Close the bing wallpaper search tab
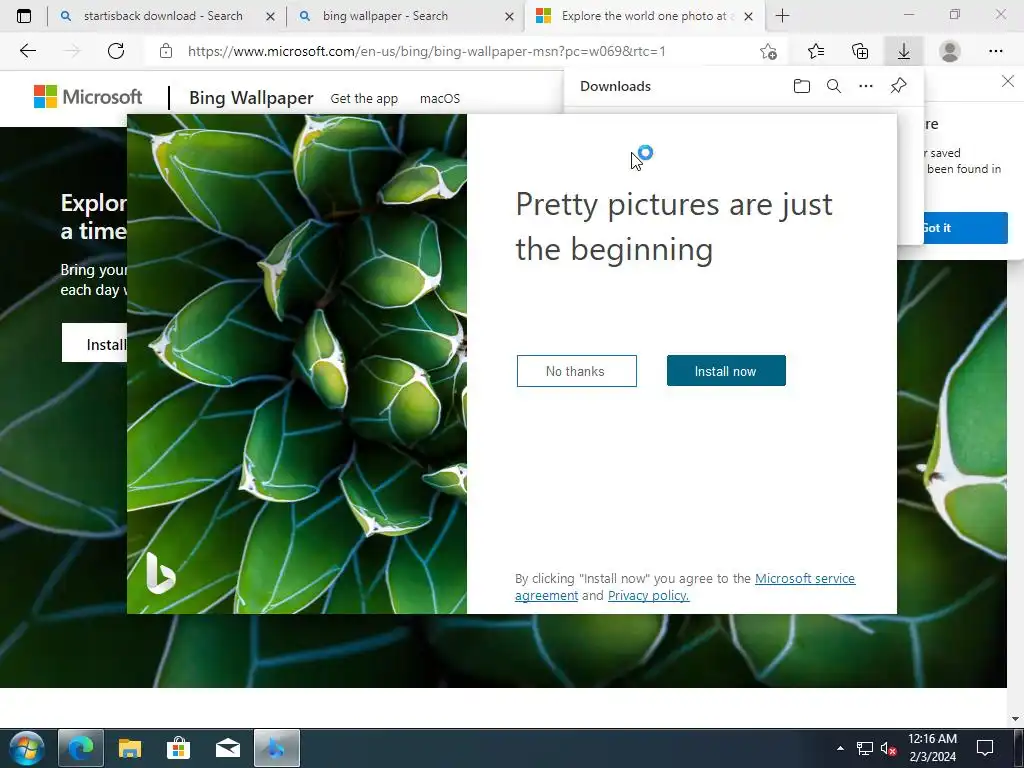The image size is (1024, 768). [x=509, y=16]
